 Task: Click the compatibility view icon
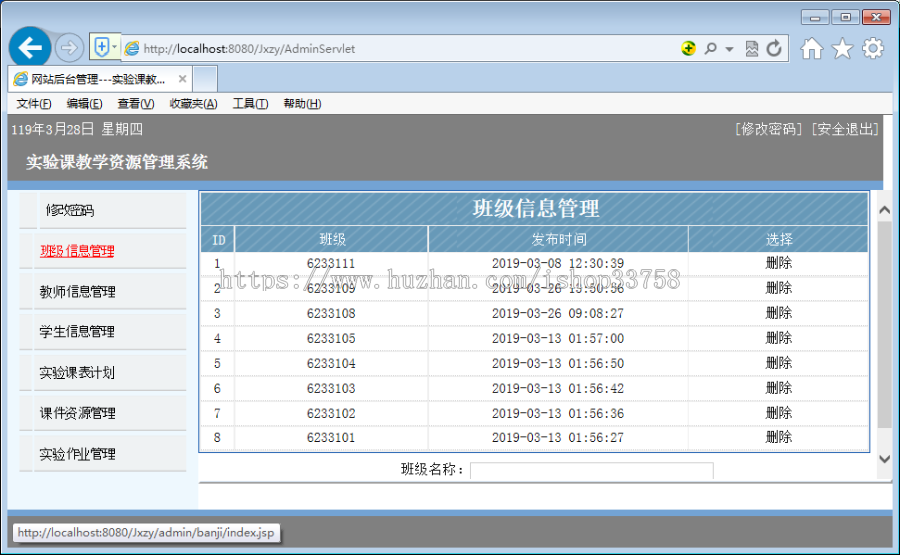pos(751,49)
